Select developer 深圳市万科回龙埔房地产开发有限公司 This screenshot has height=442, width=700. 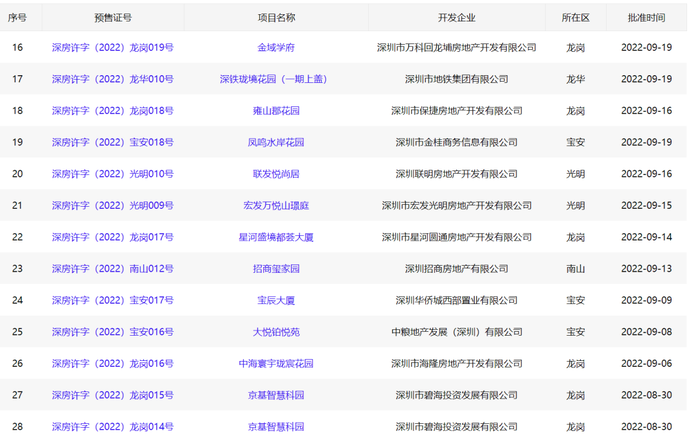[x=456, y=47]
